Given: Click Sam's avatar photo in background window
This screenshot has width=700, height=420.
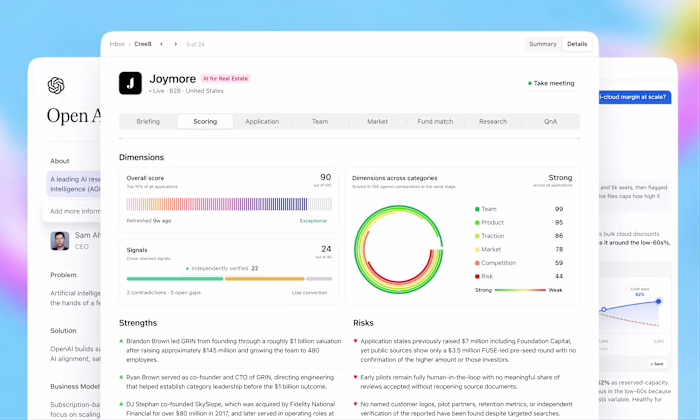Looking at the screenshot, I should 59,241.
